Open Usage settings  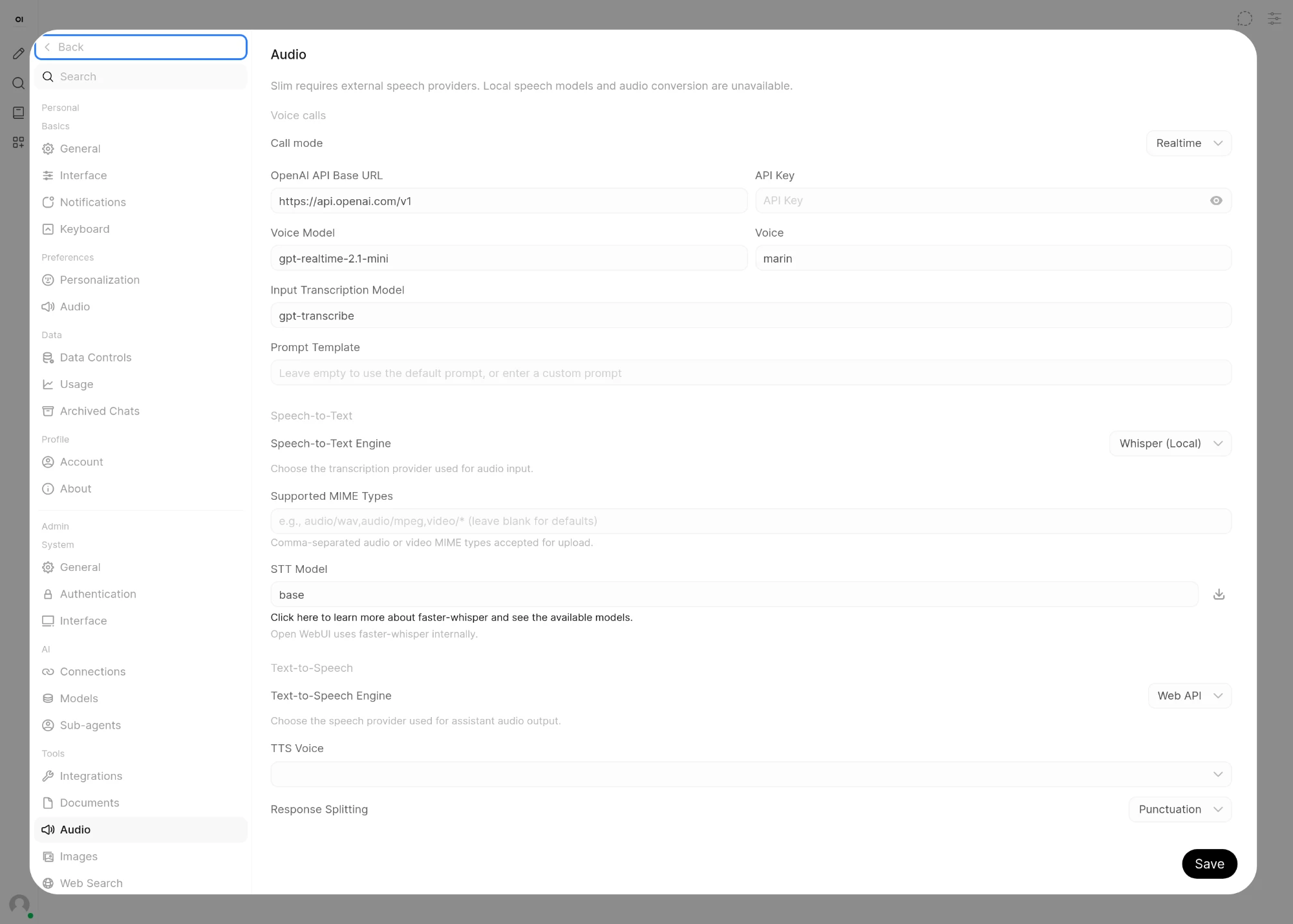[x=141, y=384]
